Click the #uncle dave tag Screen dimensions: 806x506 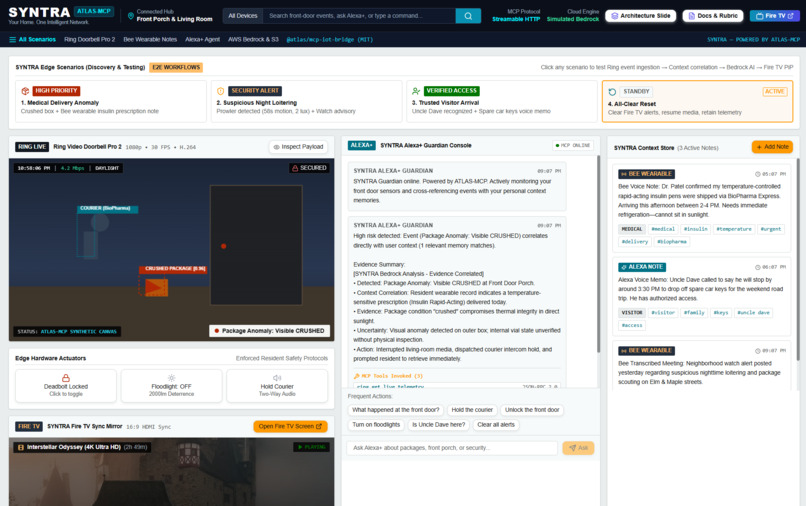753,313
